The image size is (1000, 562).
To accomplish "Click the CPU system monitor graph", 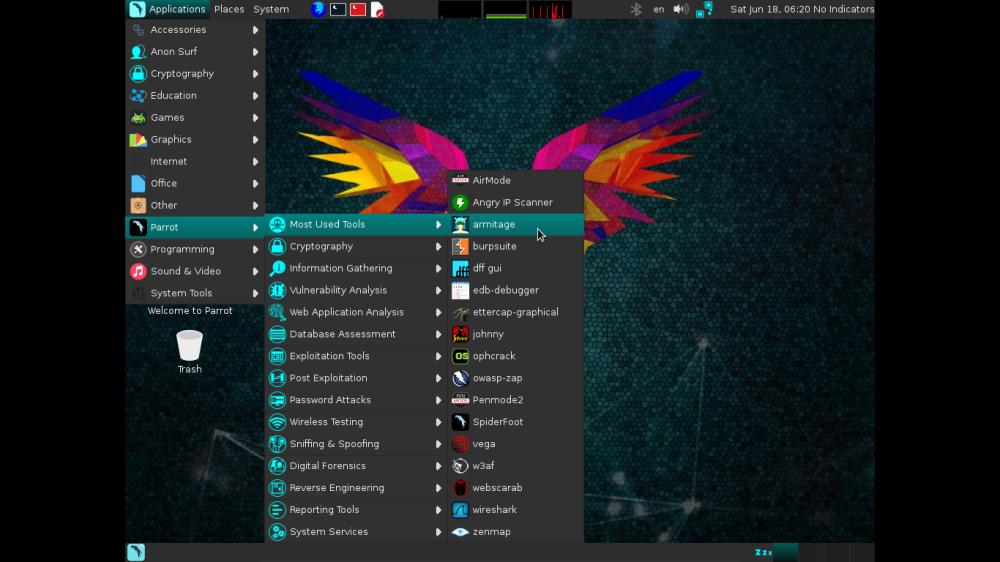I will tap(460, 10).
